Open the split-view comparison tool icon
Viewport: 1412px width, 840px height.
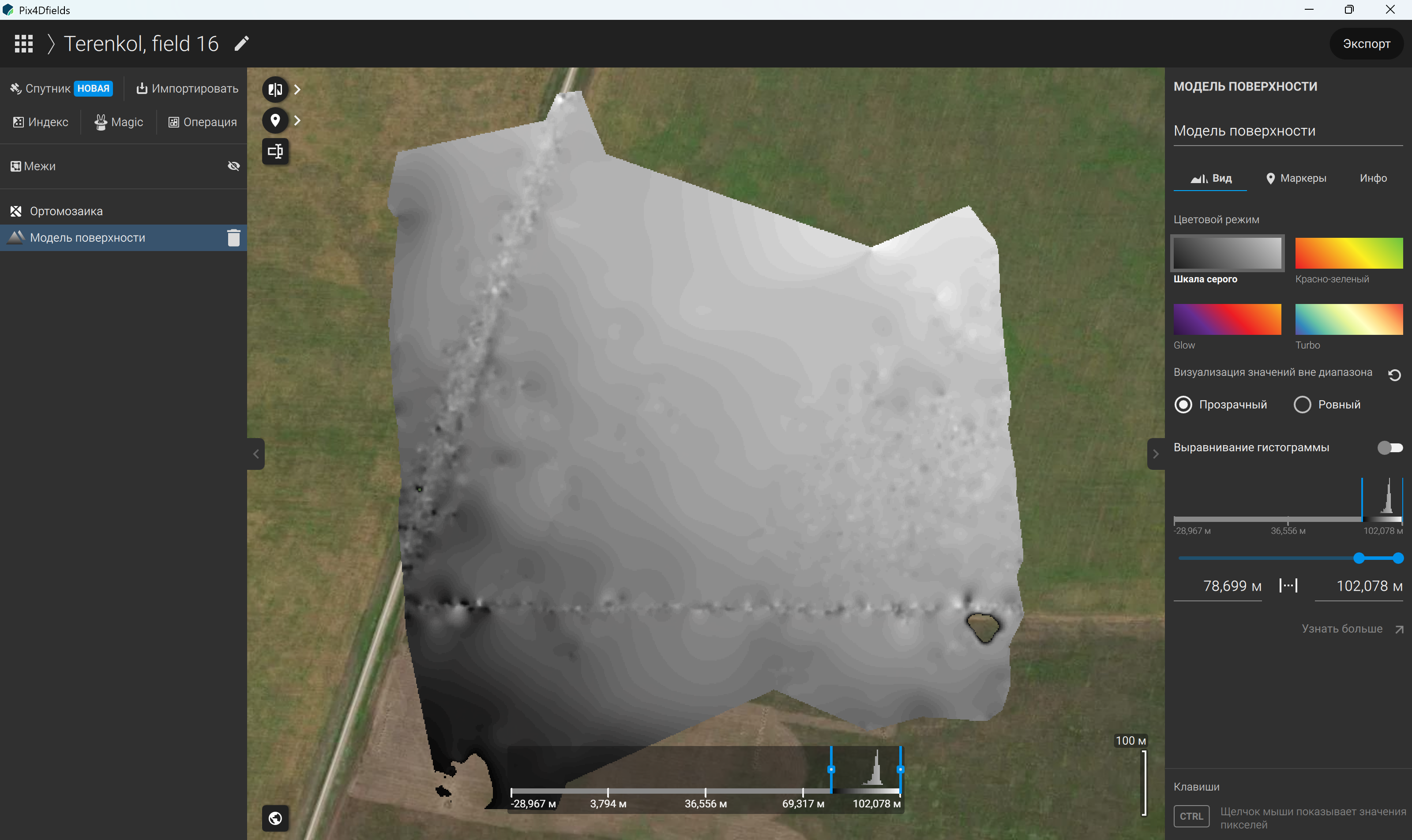click(275, 90)
